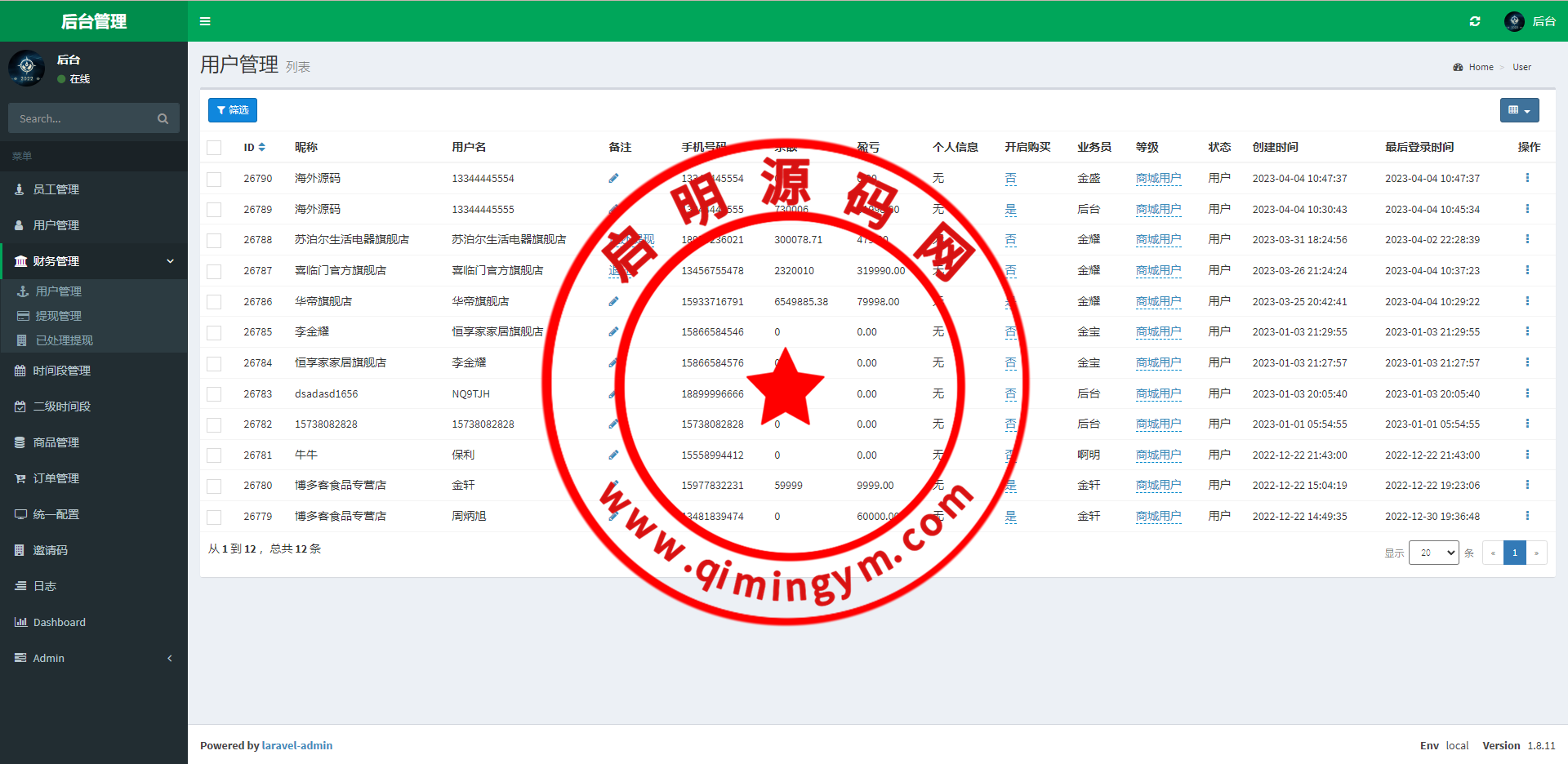Click the 商城用户 level link for row 26787

coord(1158,270)
